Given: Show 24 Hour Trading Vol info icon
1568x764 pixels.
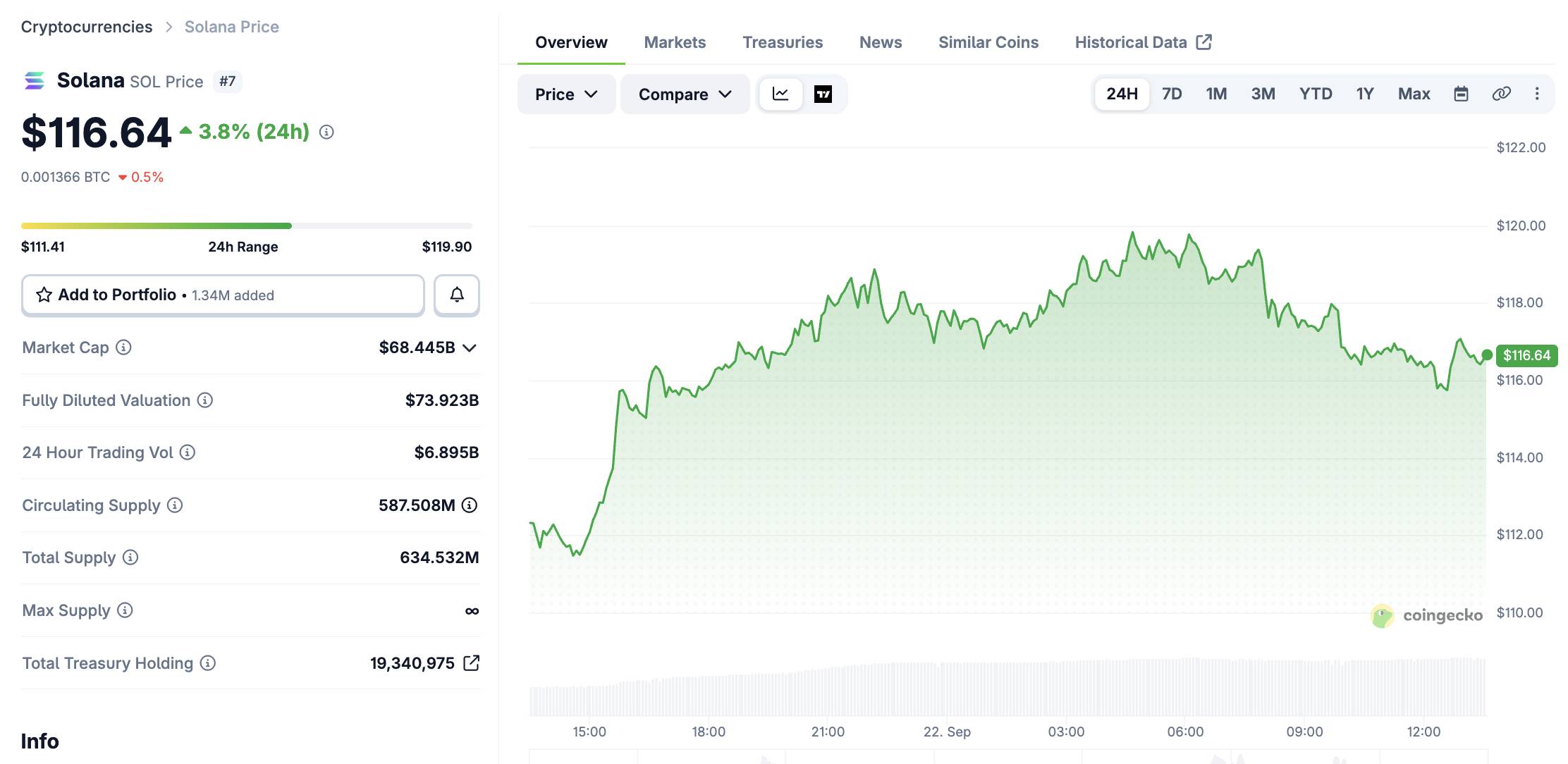Looking at the screenshot, I should [x=188, y=452].
